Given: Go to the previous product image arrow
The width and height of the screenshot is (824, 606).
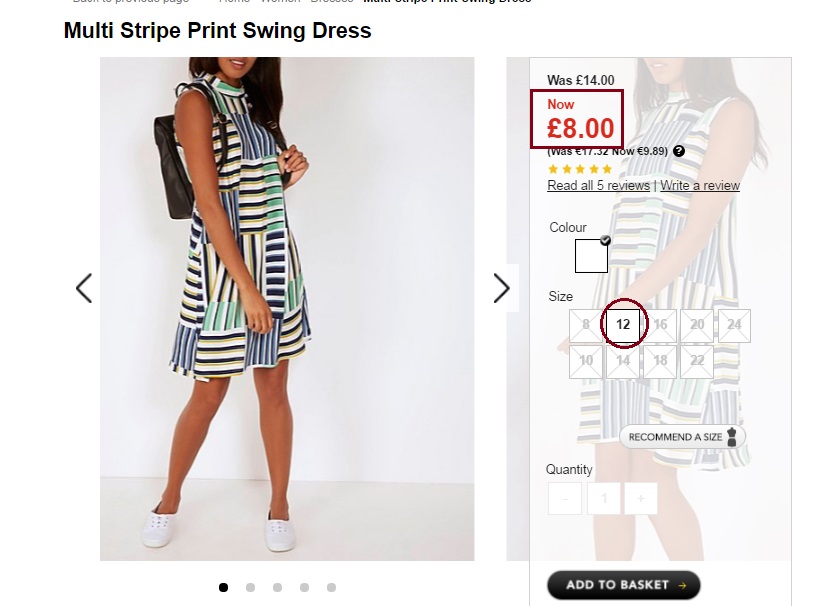Looking at the screenshot, I should [x=84, y=288].
